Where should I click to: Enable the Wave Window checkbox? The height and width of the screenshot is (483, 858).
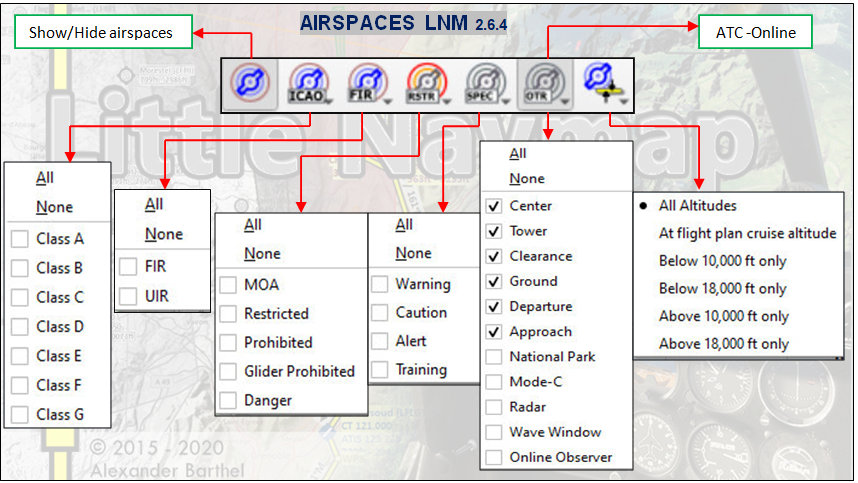494,432
